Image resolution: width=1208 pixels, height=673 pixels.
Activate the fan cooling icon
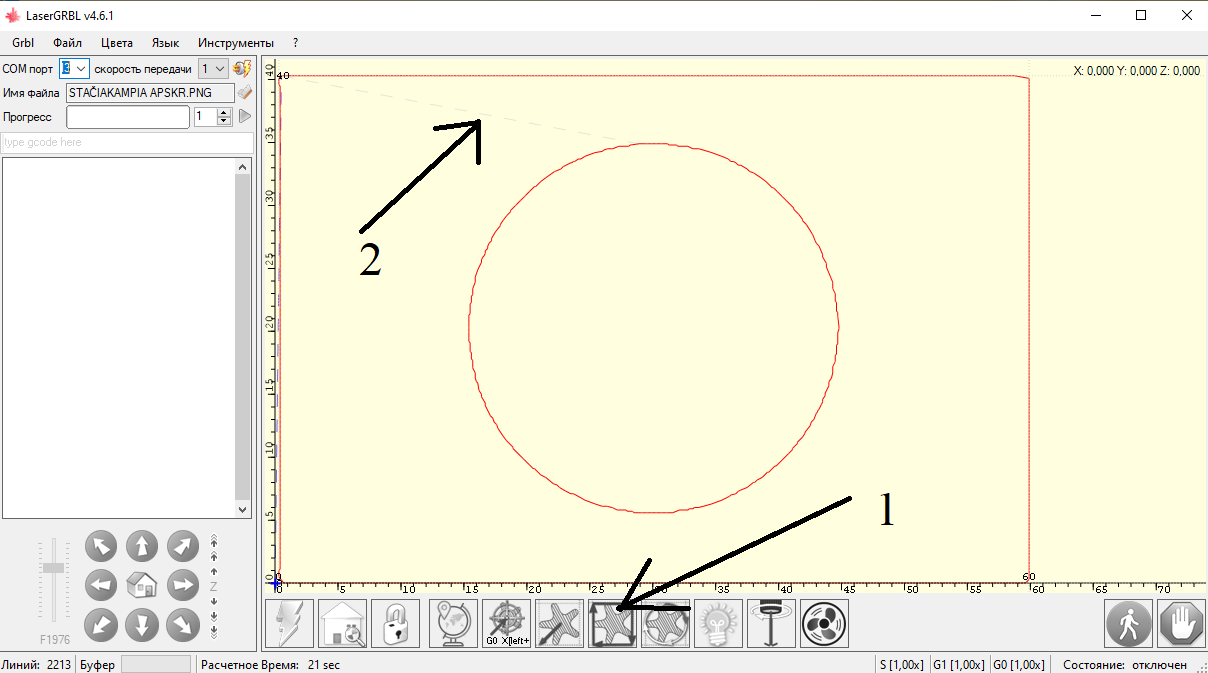pos(824,623)
